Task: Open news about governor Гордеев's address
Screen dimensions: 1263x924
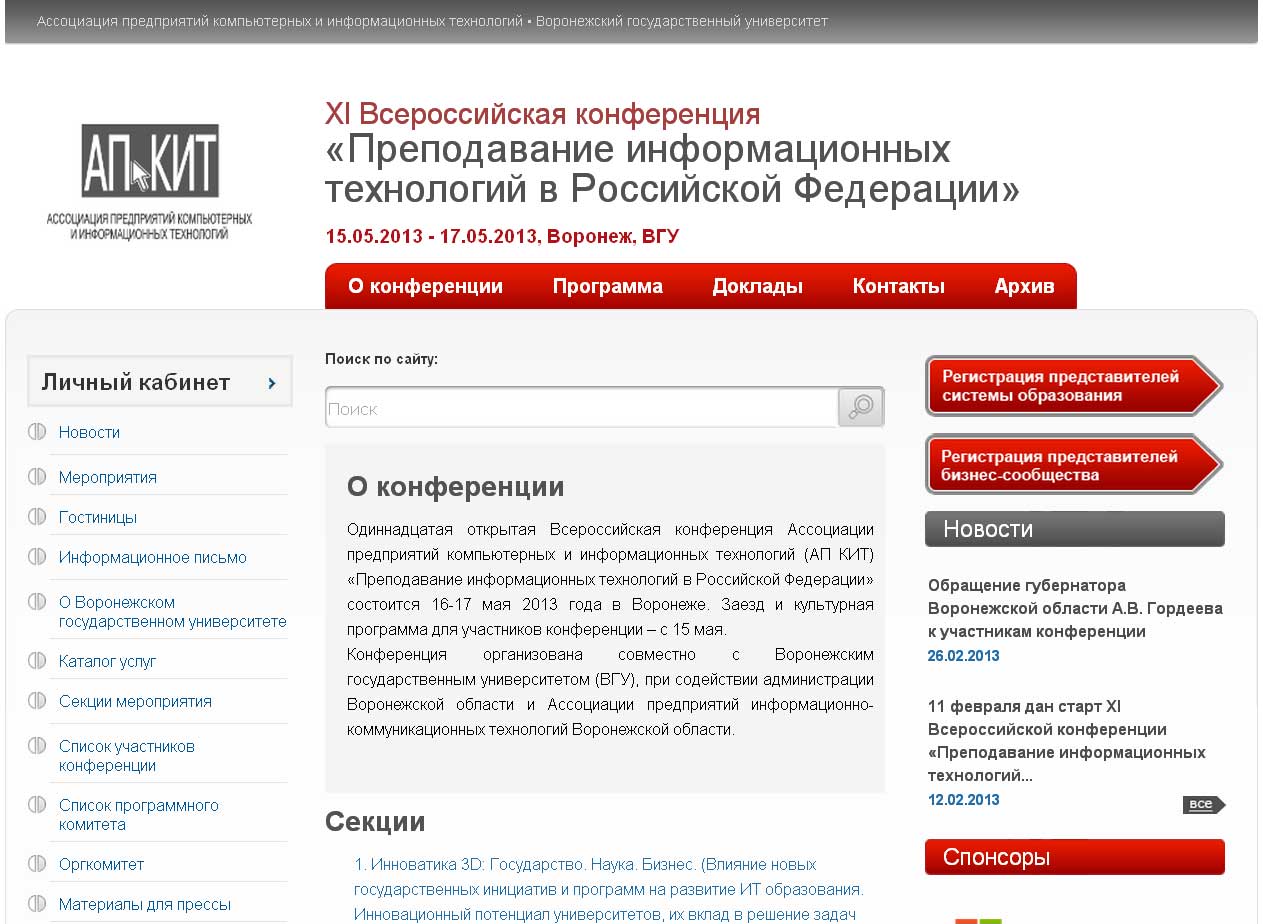Action: (1075, 608)
